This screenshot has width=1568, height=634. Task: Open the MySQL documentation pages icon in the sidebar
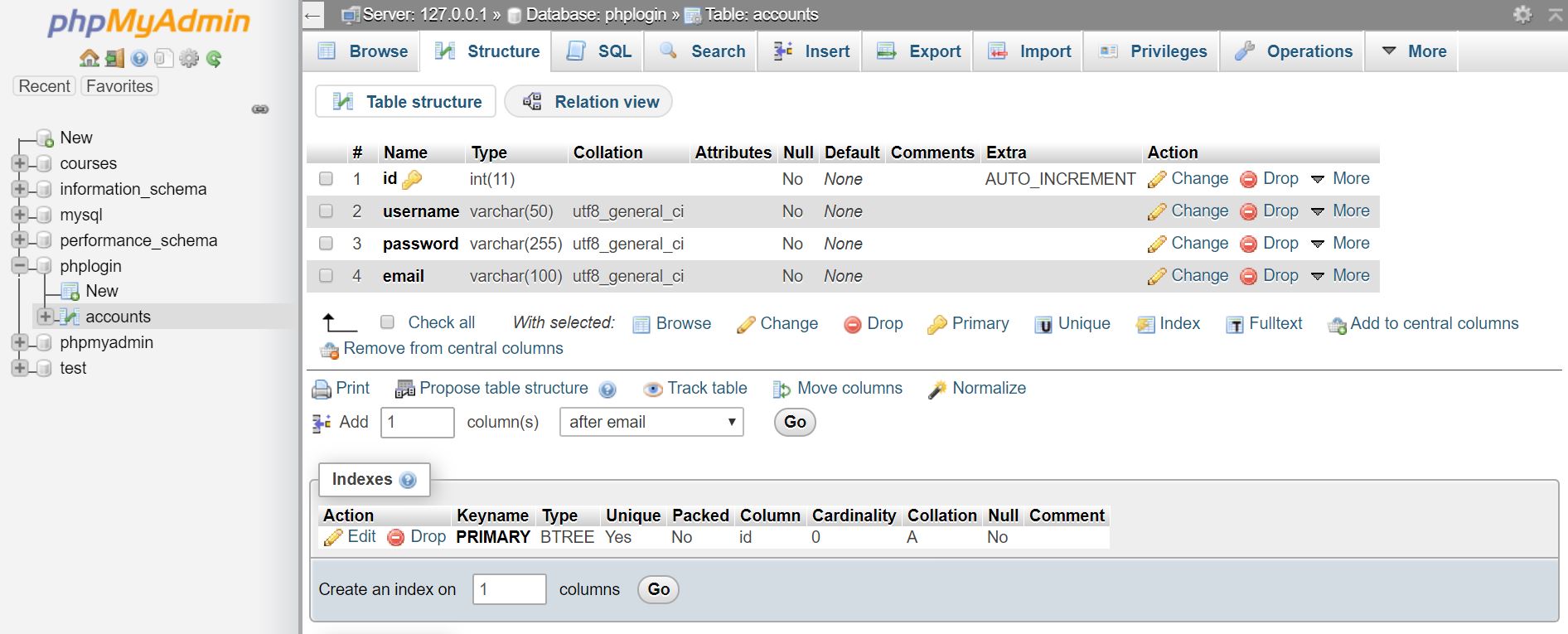coord(164,58)
